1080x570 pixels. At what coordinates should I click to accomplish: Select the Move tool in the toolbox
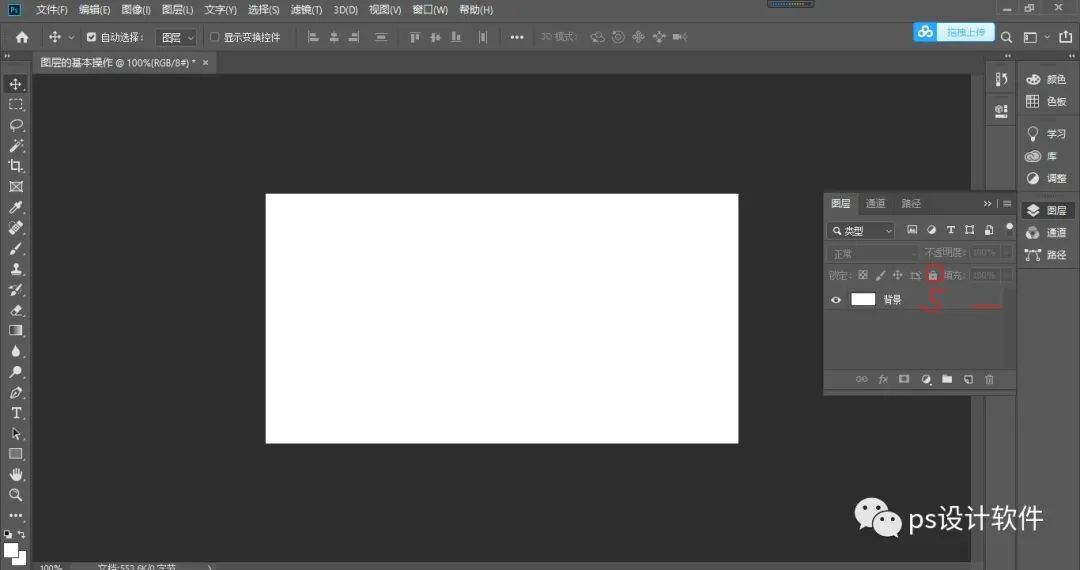coord(16,84)
